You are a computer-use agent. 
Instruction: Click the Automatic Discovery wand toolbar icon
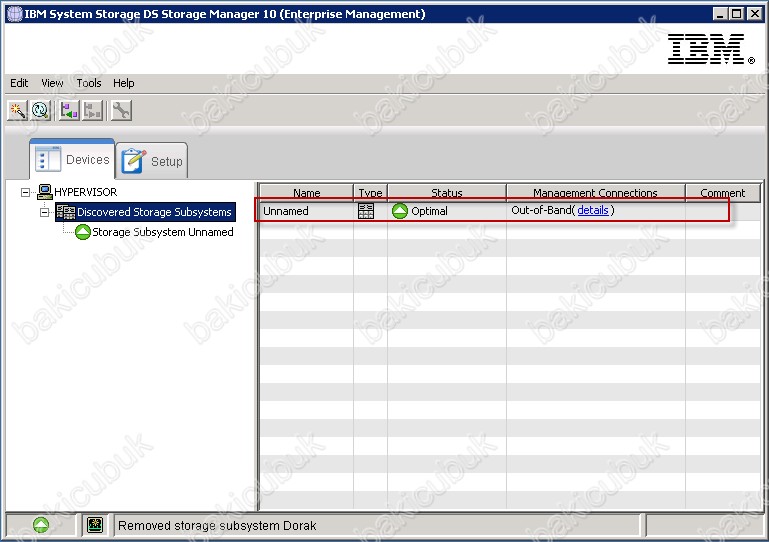pyautogui.click(x=17, y=110)
